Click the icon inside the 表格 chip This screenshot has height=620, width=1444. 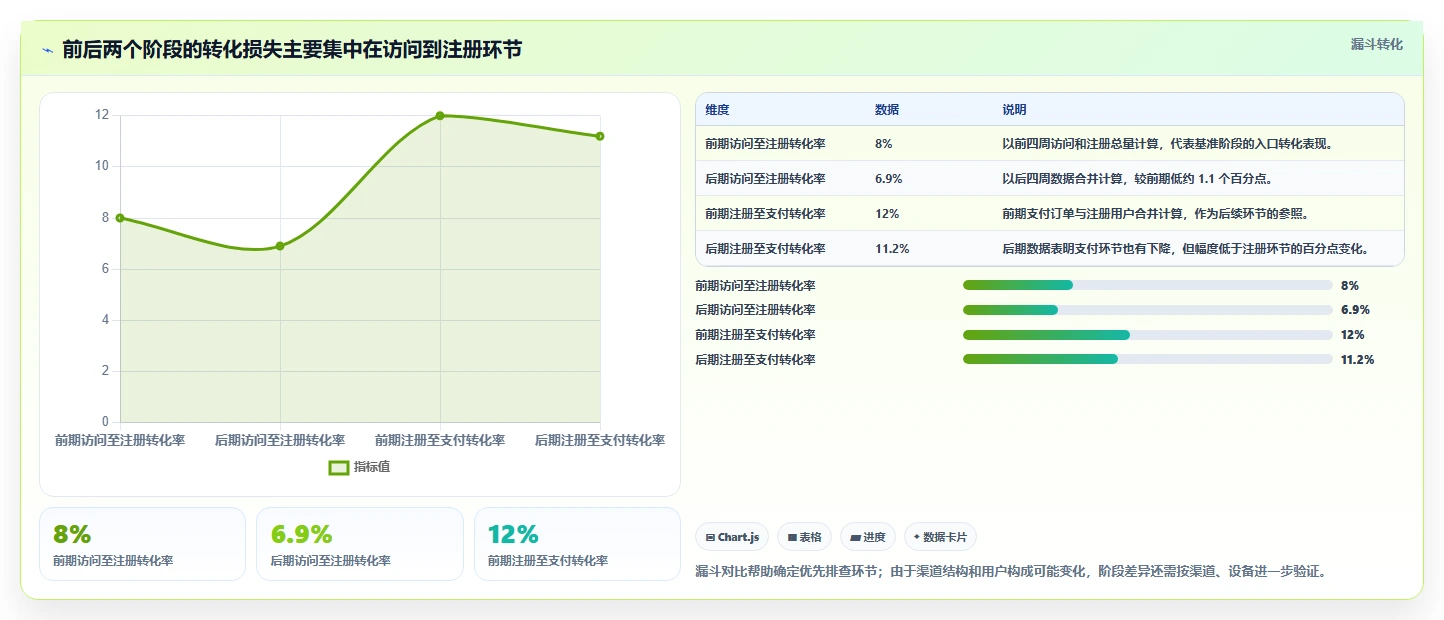(x=792, y=538)
